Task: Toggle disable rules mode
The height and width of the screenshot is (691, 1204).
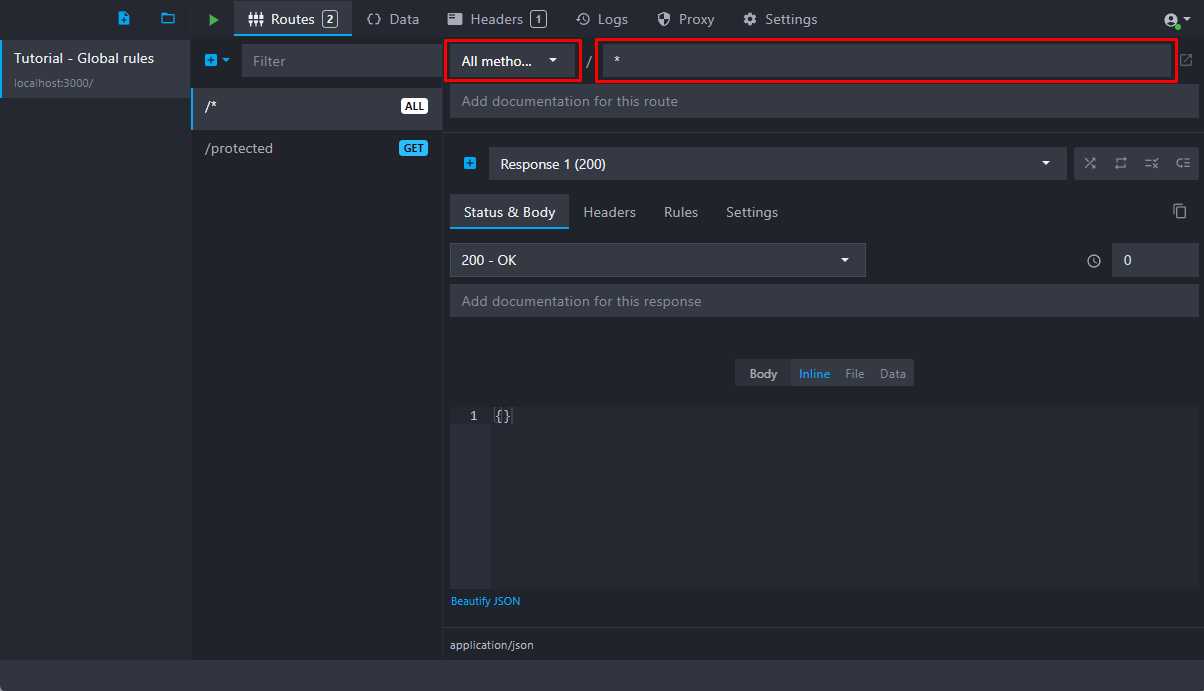Action: click(x=1151, y=164)
